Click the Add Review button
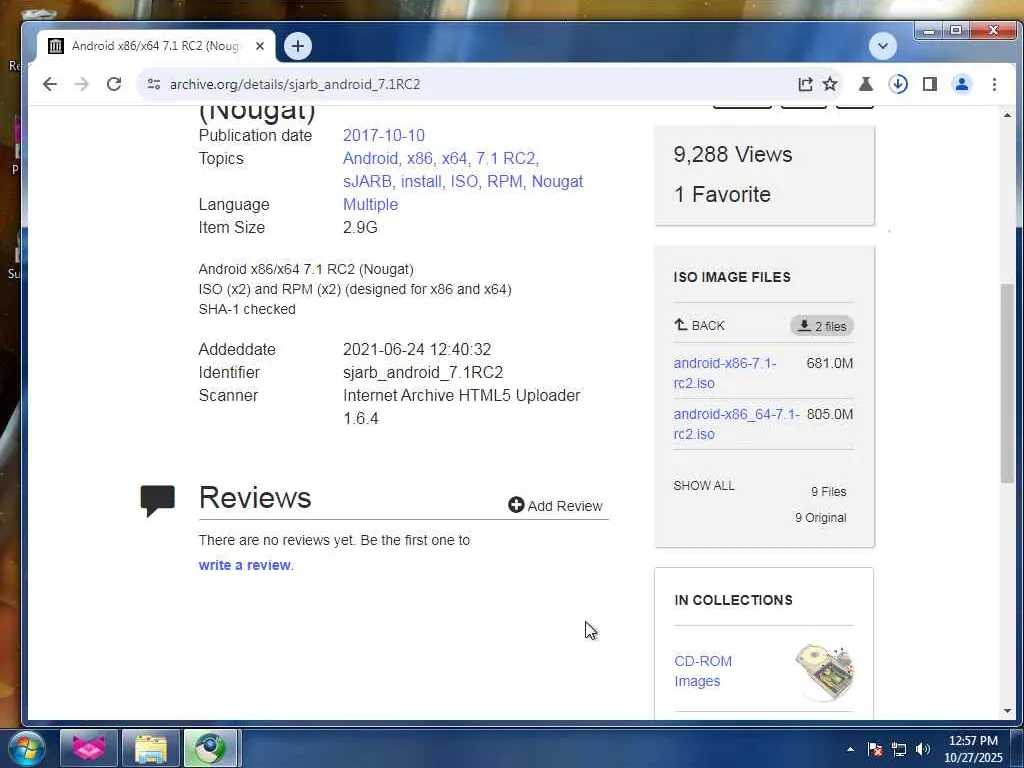 click(556, 505)
